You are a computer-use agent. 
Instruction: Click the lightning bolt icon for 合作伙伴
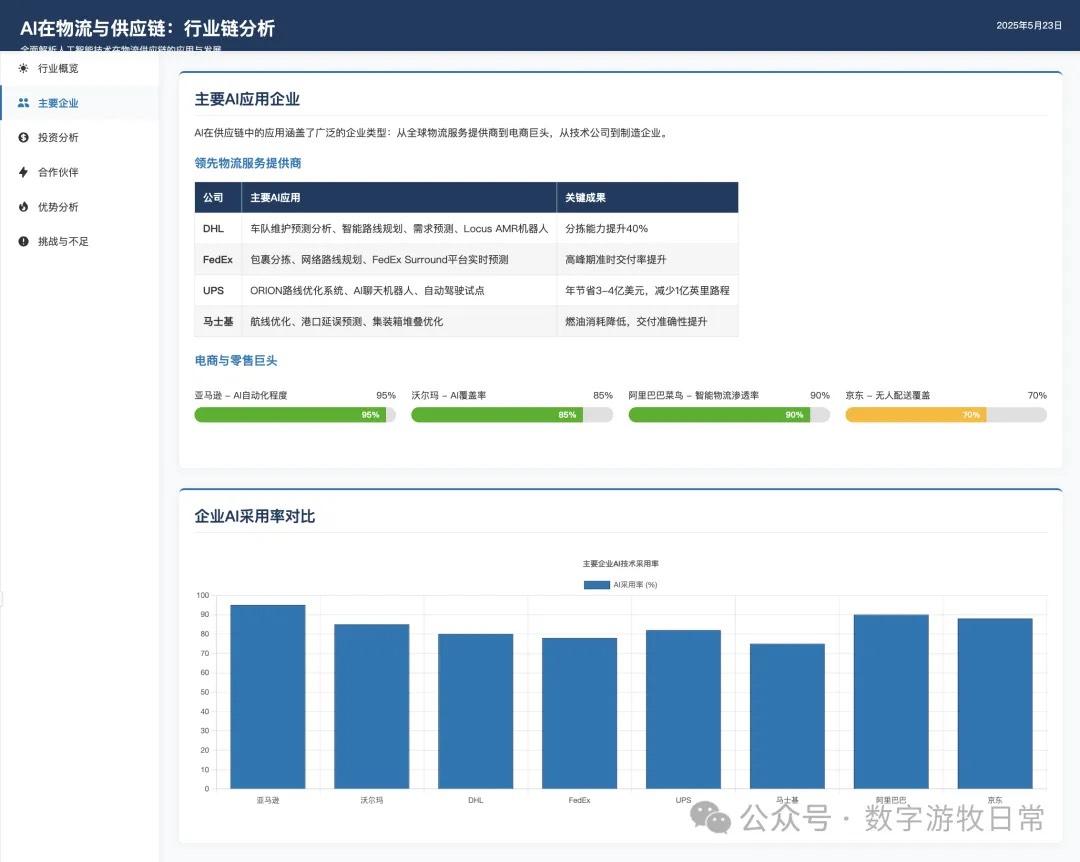coord(23,172)
